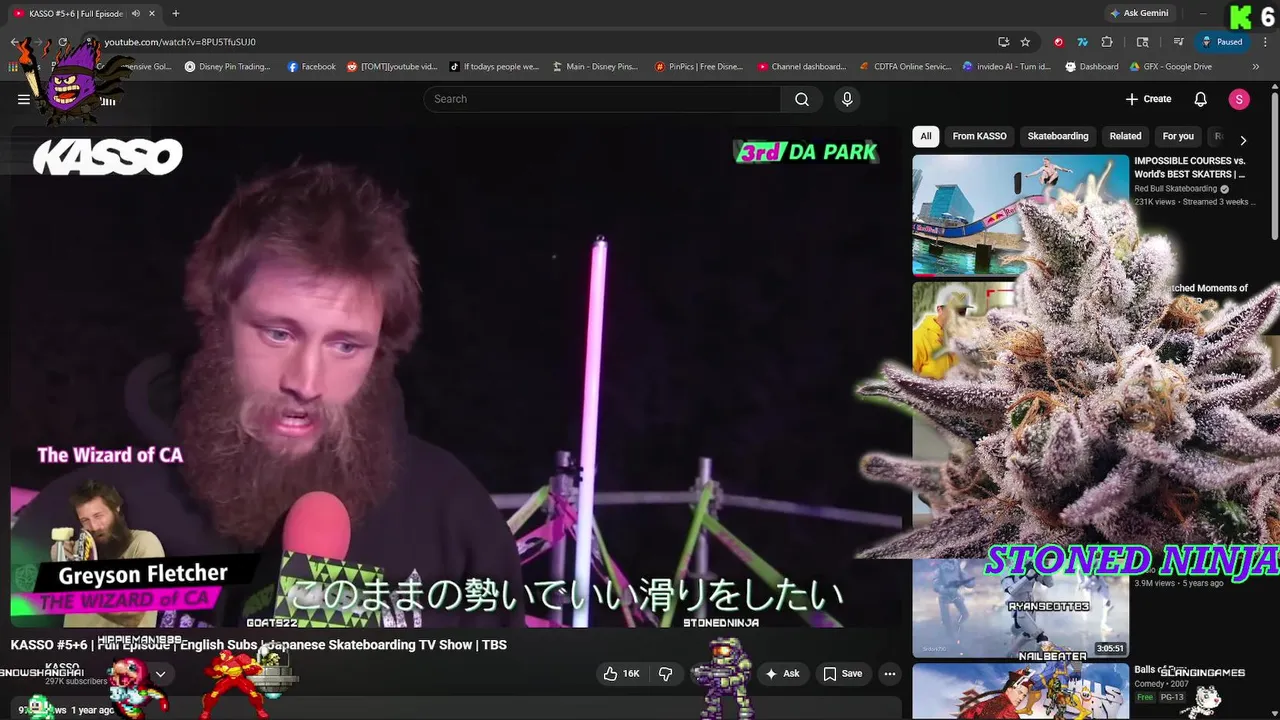Select the All filter chip
This screenshot has height=720, width=1280.
click(926, 136)
